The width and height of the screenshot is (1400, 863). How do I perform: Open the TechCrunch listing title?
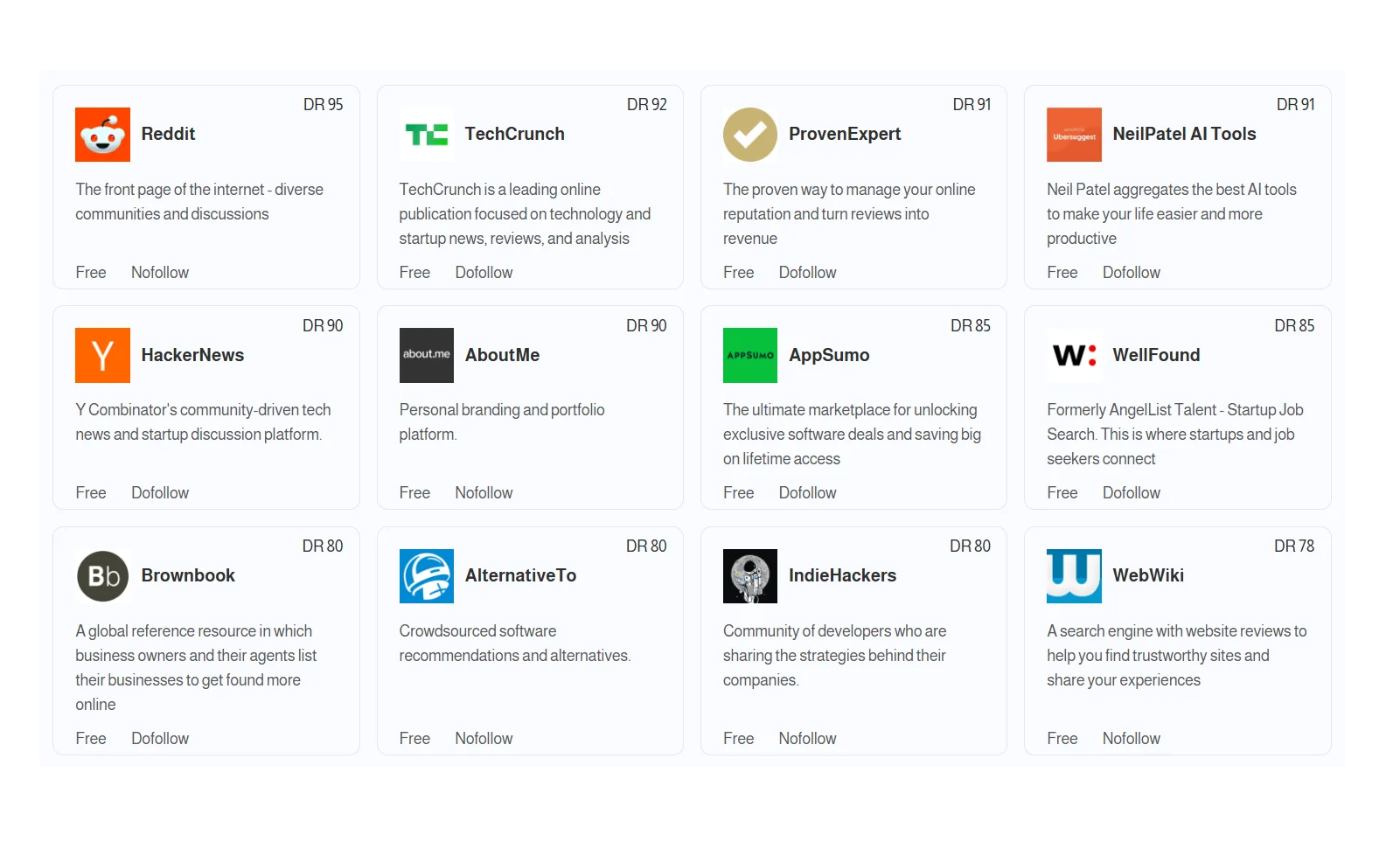coord(514,134)
